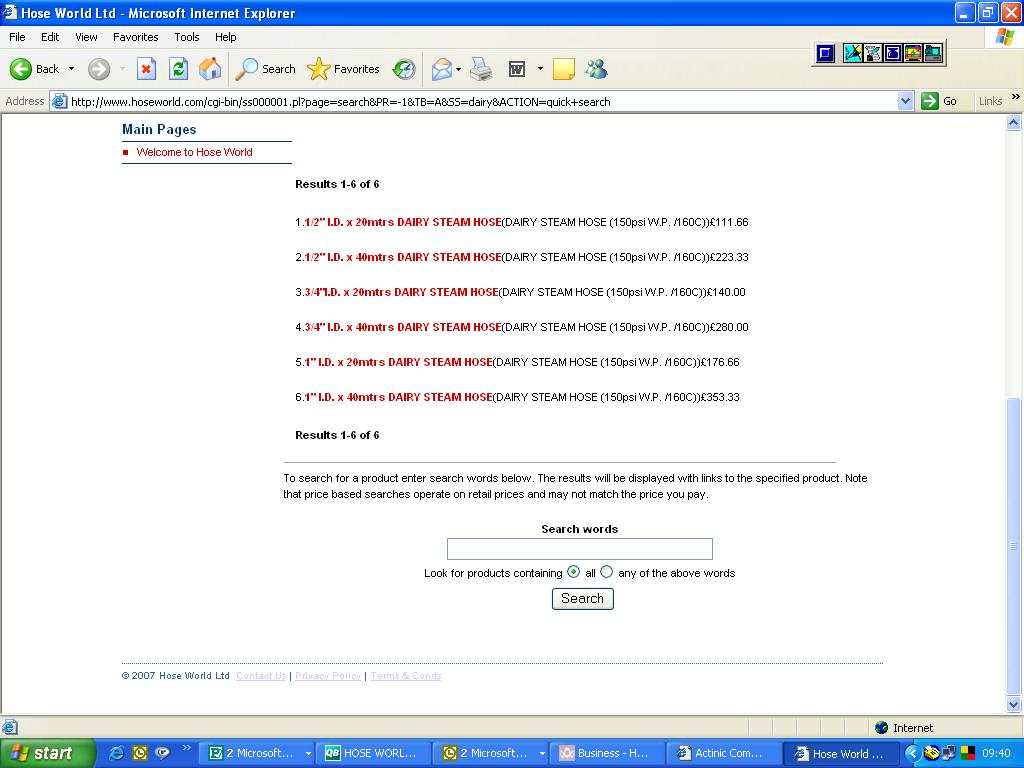Screen dimensions: 1024x768
Task: Click the vertical scrollbar thumb
Action: [x=1014, y=545]
